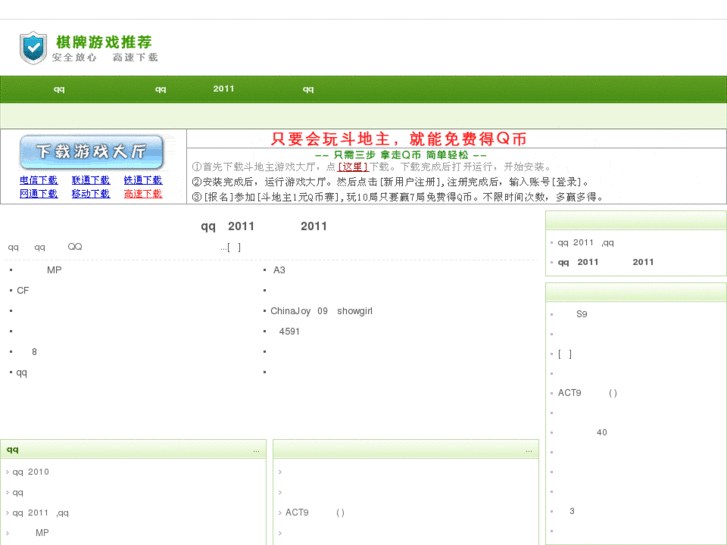Click the [这里] download link in step one
Screen dimensions: 727x545
click(353, 167)
